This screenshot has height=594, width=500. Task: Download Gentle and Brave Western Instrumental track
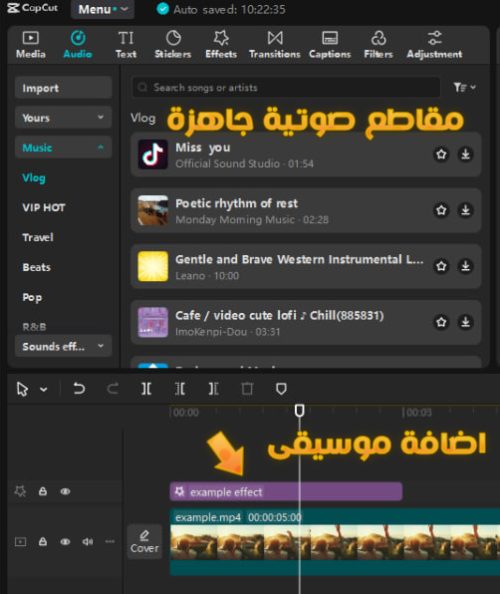[466, 266]
